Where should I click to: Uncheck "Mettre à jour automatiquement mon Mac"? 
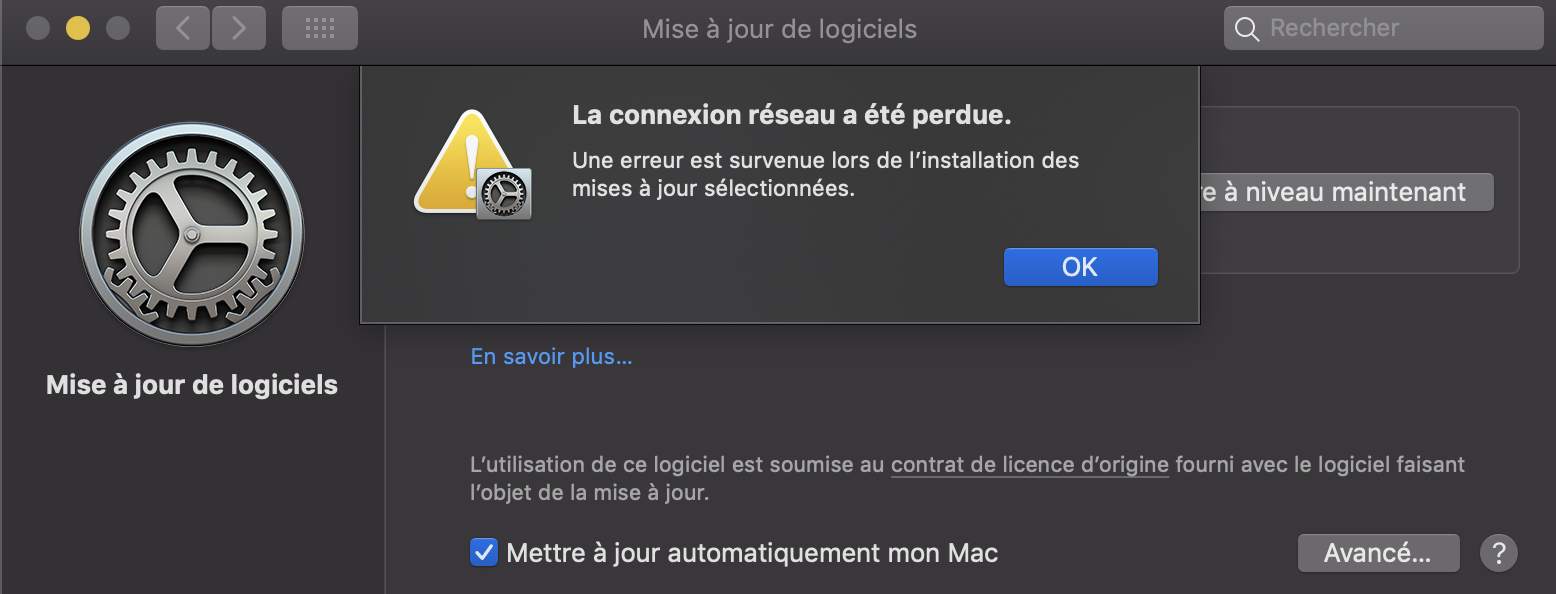(x=484, y=552)
